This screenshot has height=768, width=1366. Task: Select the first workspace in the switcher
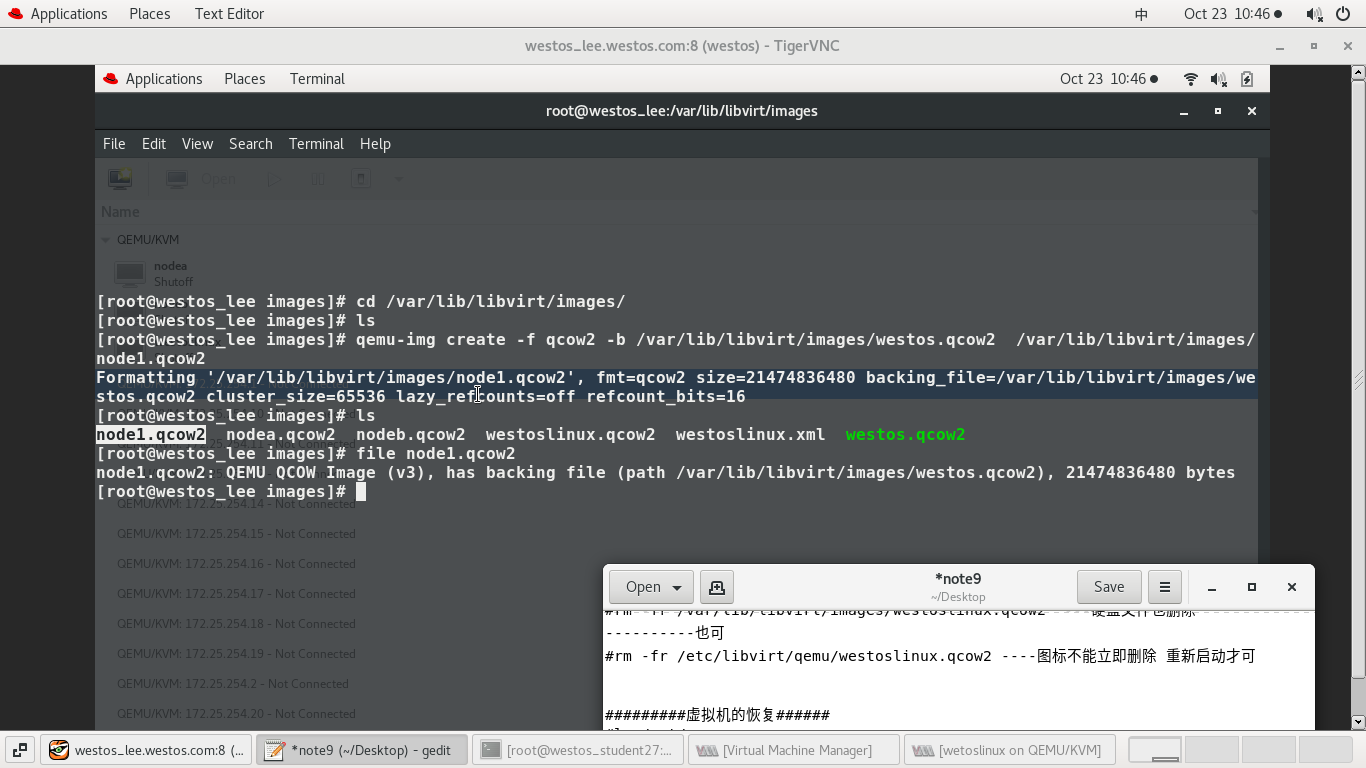point(1155,750)
